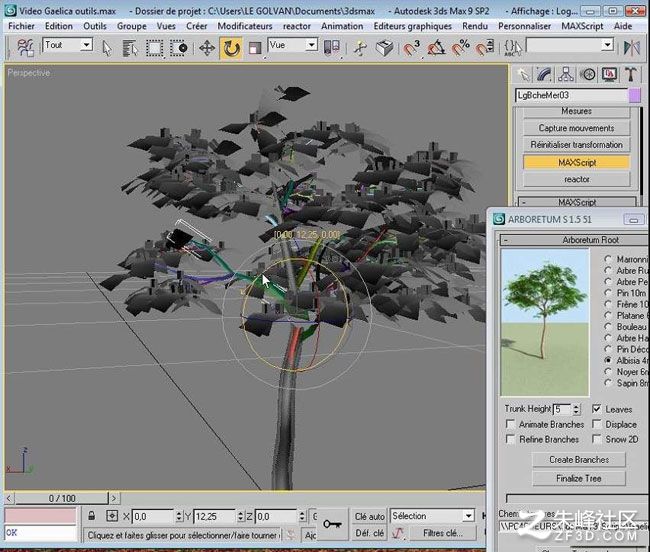Toggle Select and Manipulate tool
The width and height of the screenshot is (650, 552).
point(360,48)
